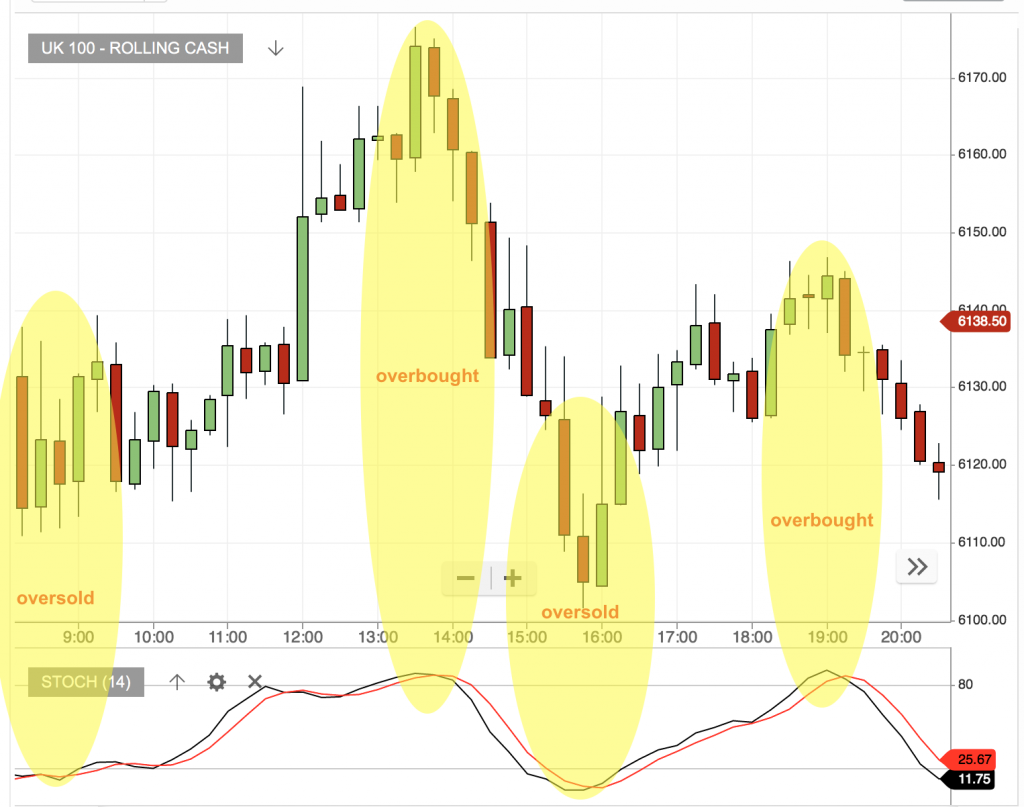This screenshot has height=807, width=1024.
Task: Click the 20:00 time axis label
Action: point(901,637)
